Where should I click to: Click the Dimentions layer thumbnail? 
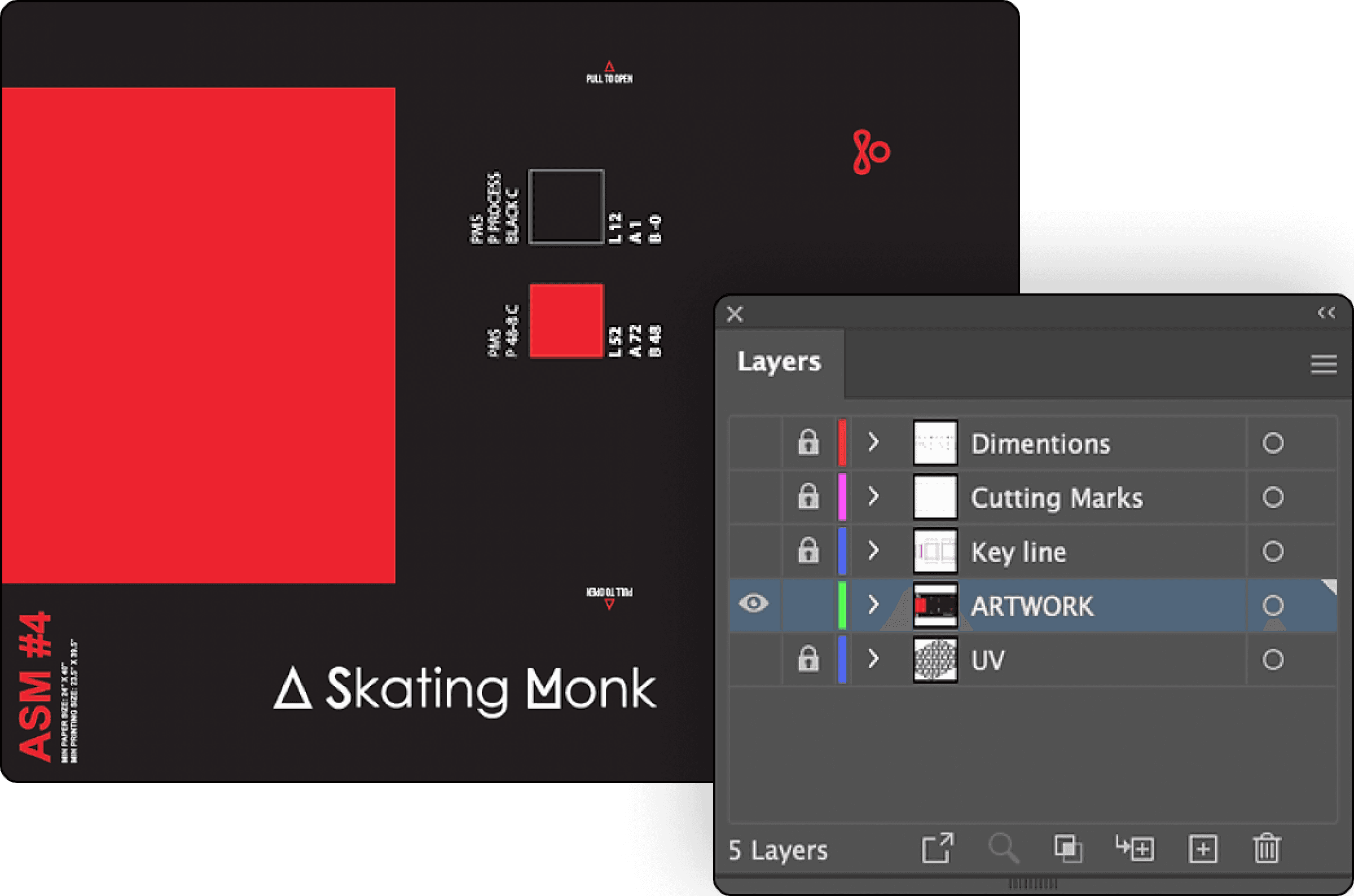coord(935,443)
